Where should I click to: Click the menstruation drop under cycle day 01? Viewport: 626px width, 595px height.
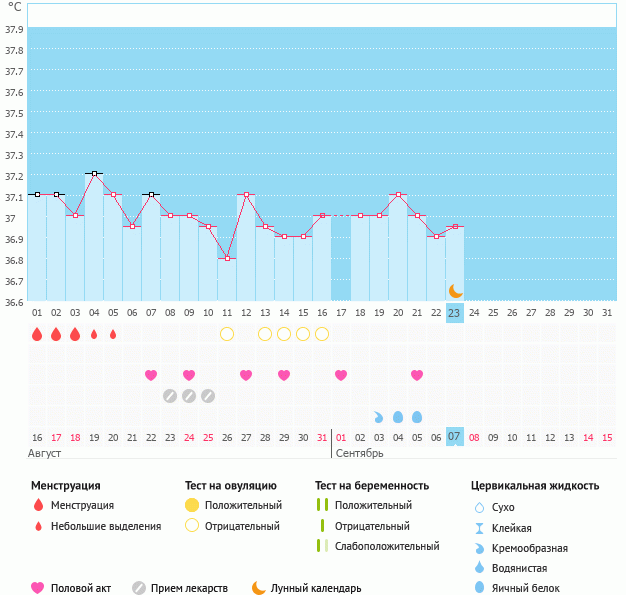(37, 334)
